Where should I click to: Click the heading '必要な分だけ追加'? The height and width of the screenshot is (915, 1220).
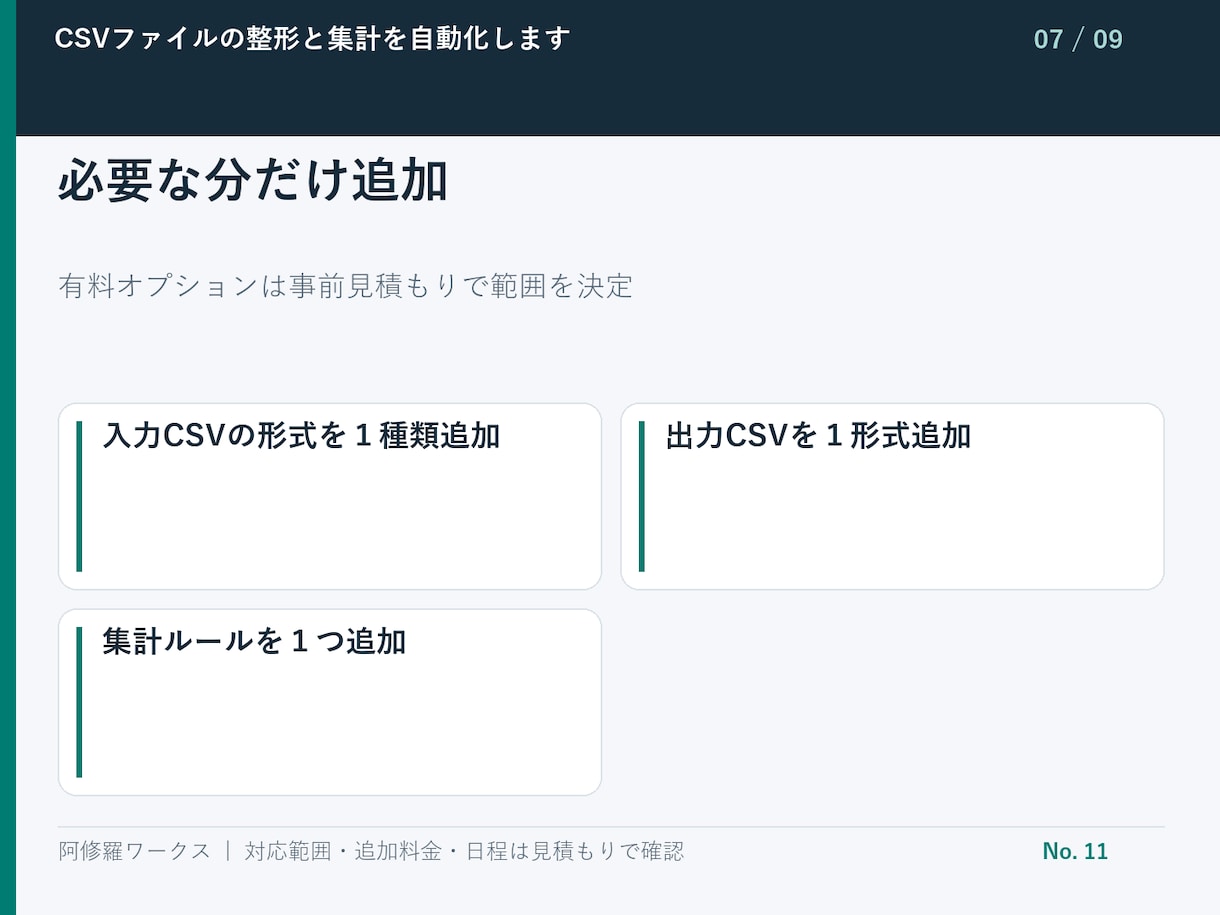pyautogui.click(x=252, y=182)
